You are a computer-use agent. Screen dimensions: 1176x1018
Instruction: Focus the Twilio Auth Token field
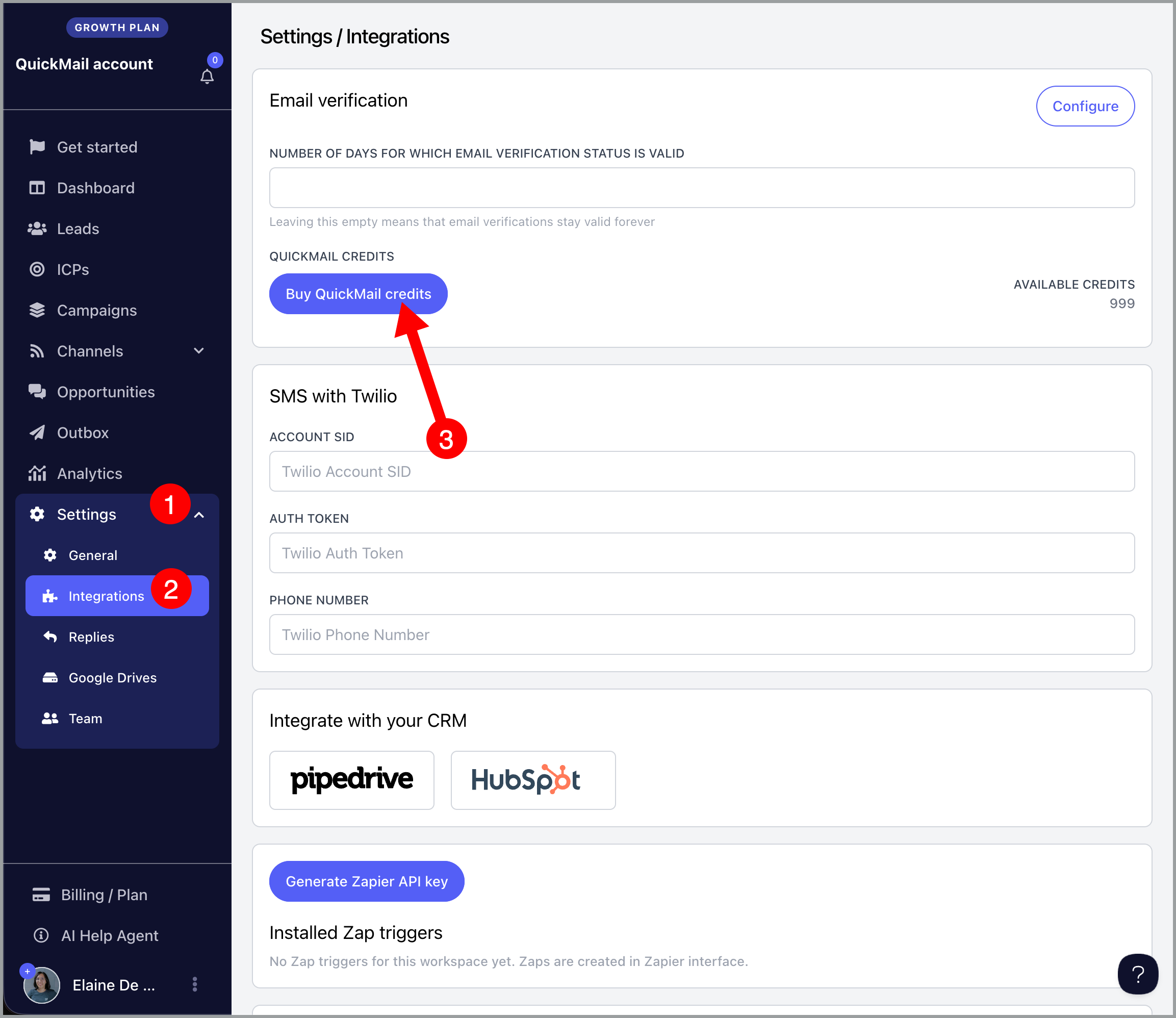point(702,553)
